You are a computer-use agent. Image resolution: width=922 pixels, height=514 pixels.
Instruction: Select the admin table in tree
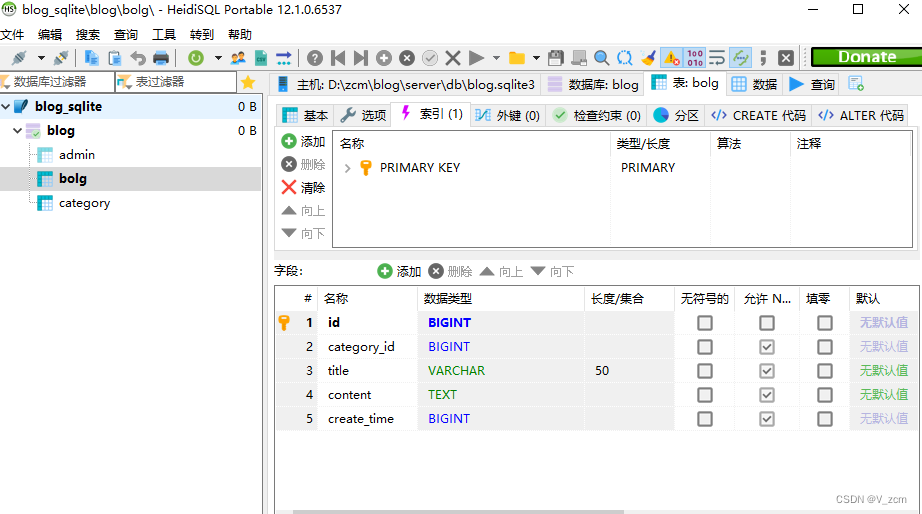(76, 155)
